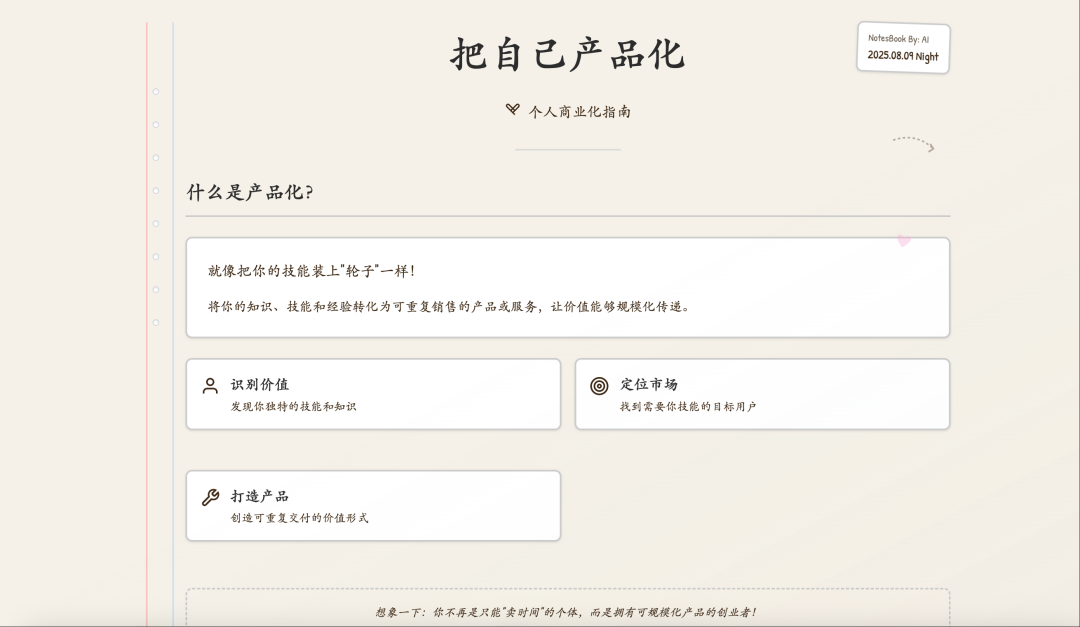Click description 找到需要你技能的目标用户
The image size is (1080, 627).
point(688,407)
